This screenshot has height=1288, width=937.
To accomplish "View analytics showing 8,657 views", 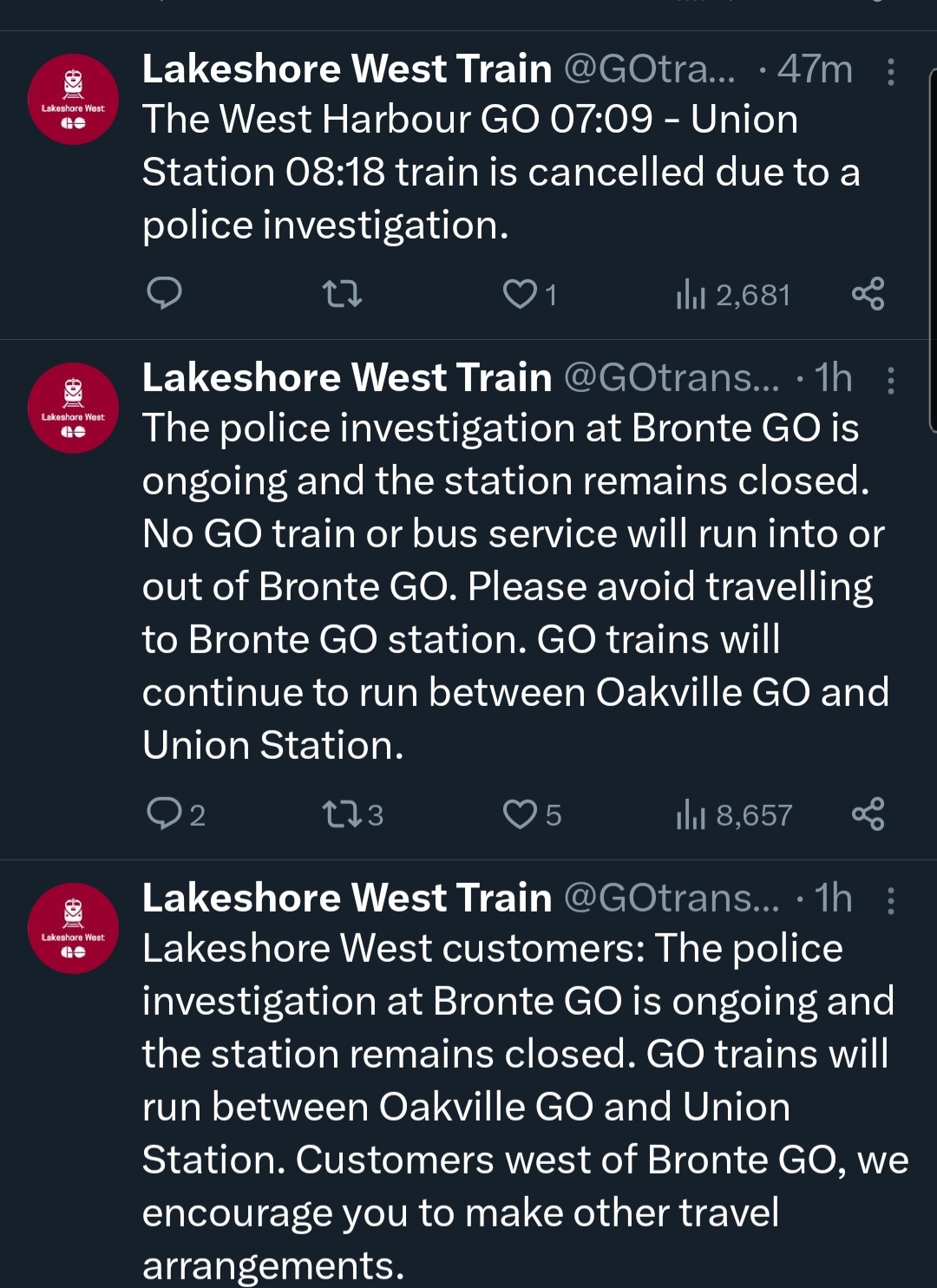I will (x=734, y=815).
